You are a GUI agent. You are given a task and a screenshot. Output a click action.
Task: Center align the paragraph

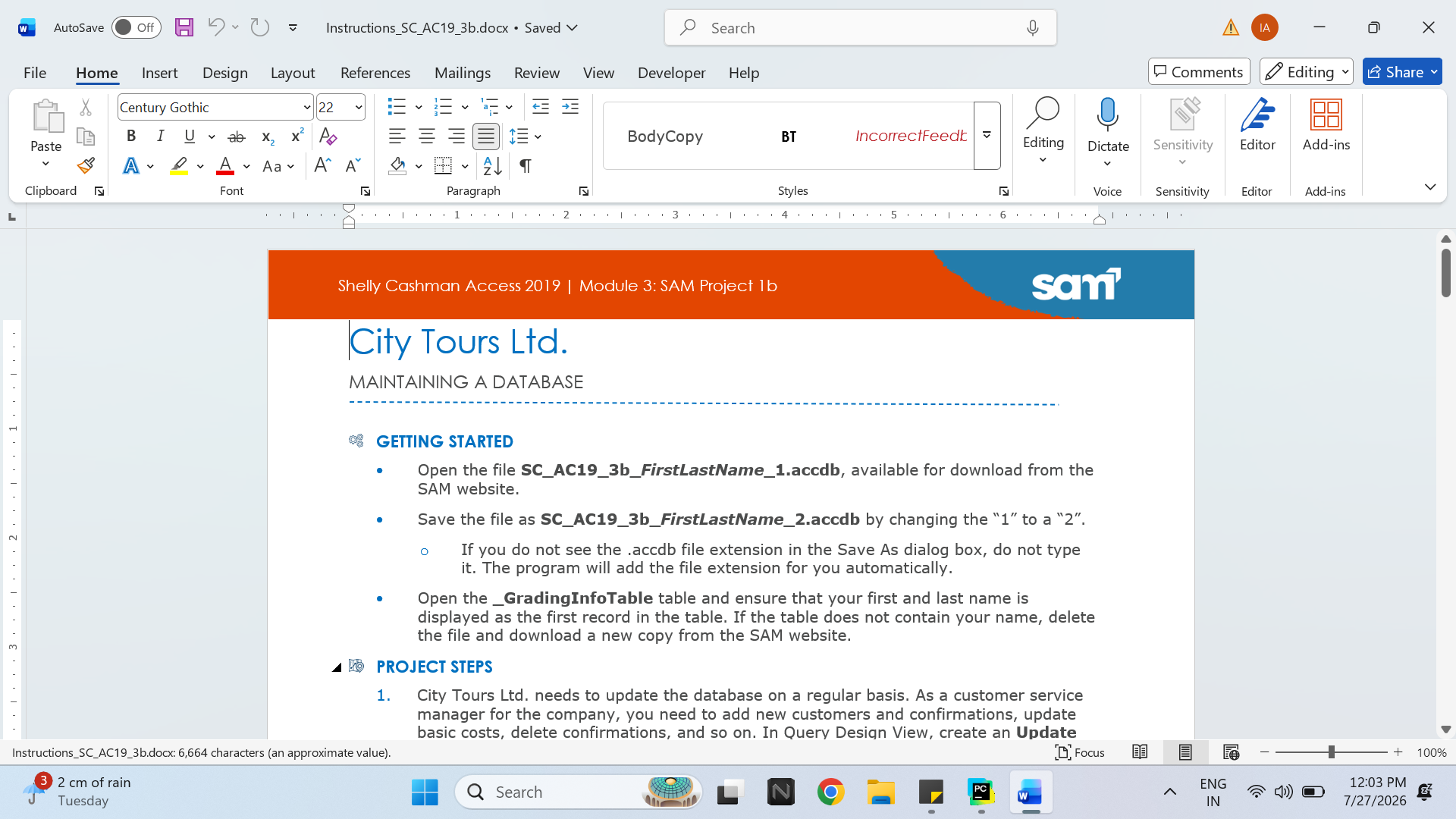coord(427,136)
